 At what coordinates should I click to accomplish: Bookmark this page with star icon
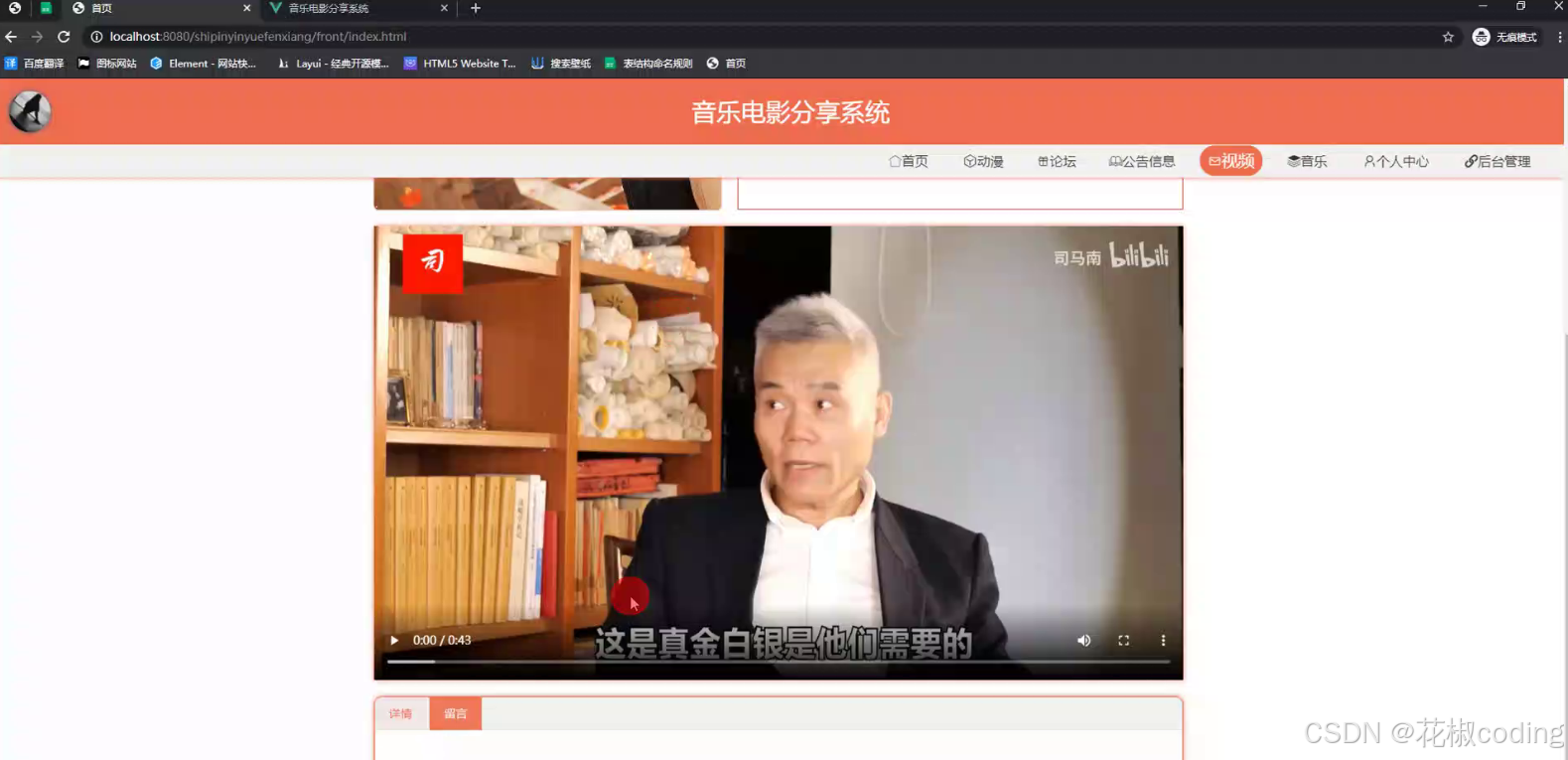tap(1448, 37)
